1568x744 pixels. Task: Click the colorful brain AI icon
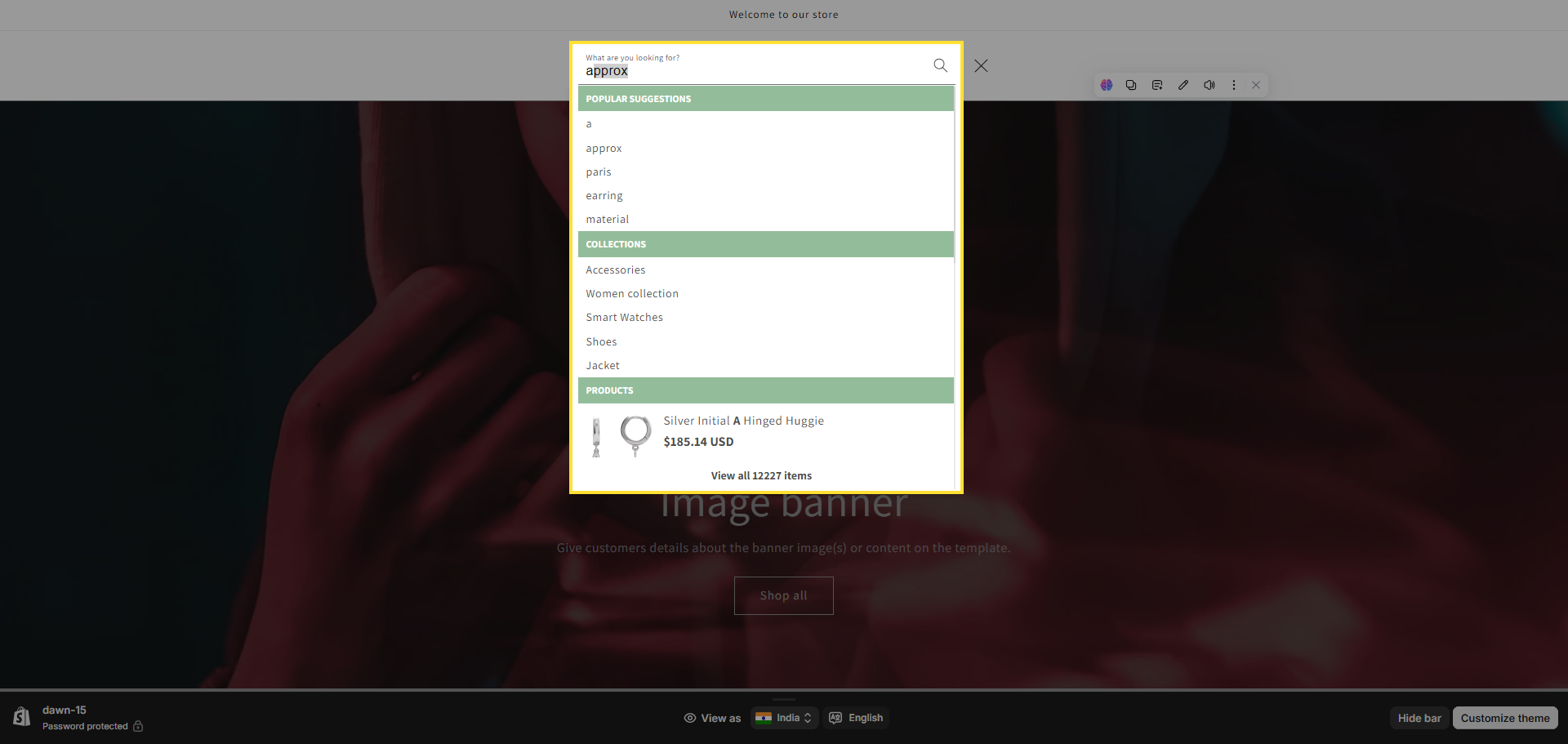pyautogui.click(x=1107, y=85)
